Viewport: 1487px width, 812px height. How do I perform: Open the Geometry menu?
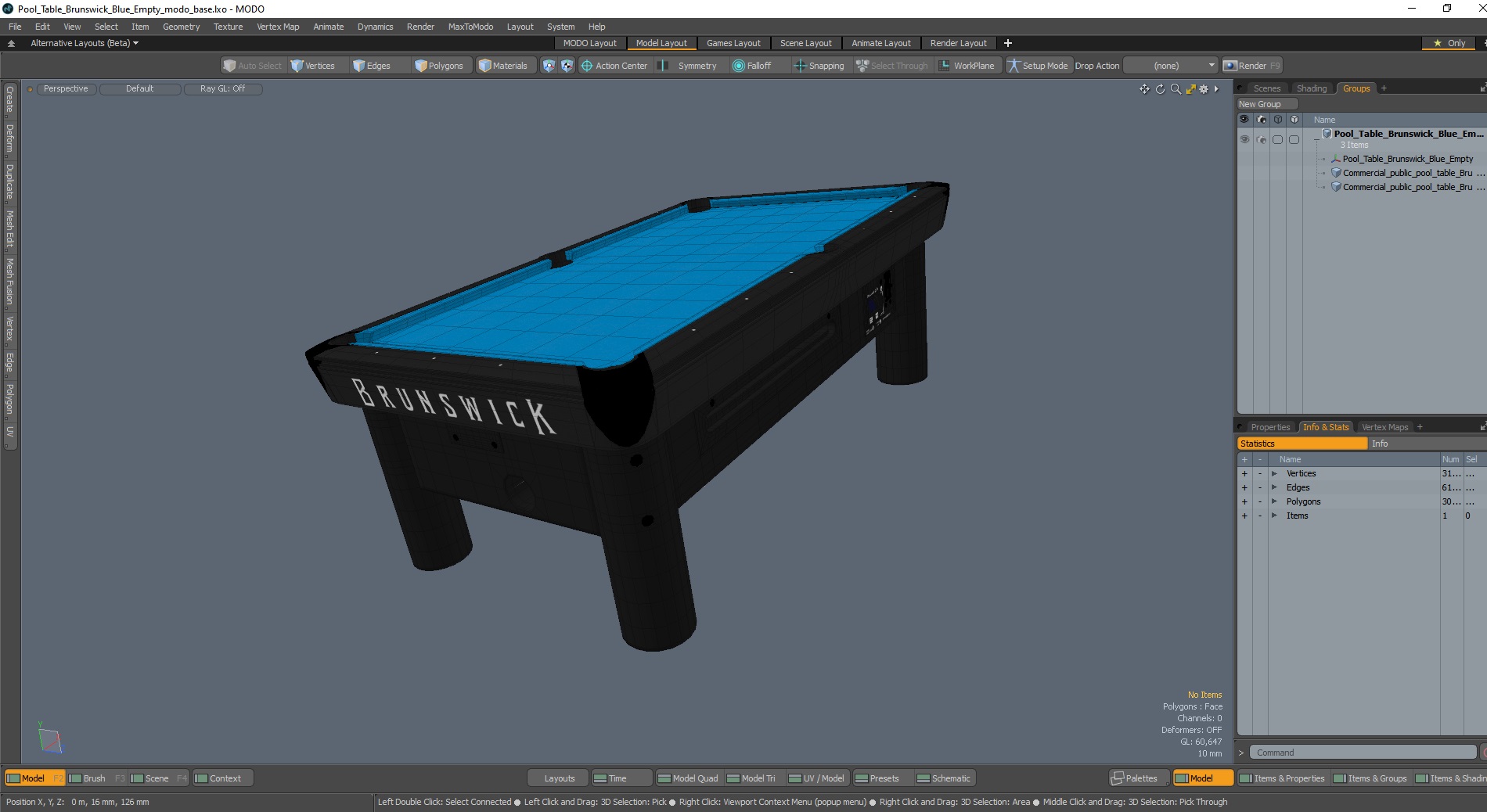pyautogui.click(x=181, y=27)
